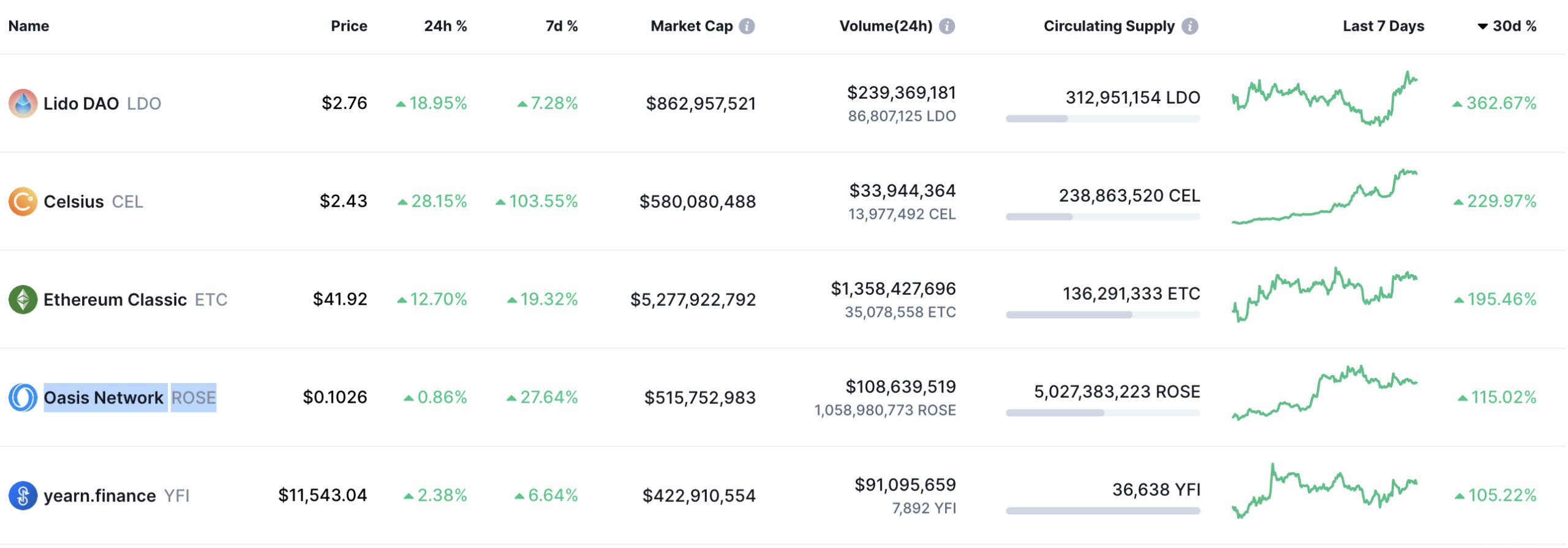Open the Ethereum Classic coin link
The width and height of the screenshot is (1568, 548).
click(115, 300)
